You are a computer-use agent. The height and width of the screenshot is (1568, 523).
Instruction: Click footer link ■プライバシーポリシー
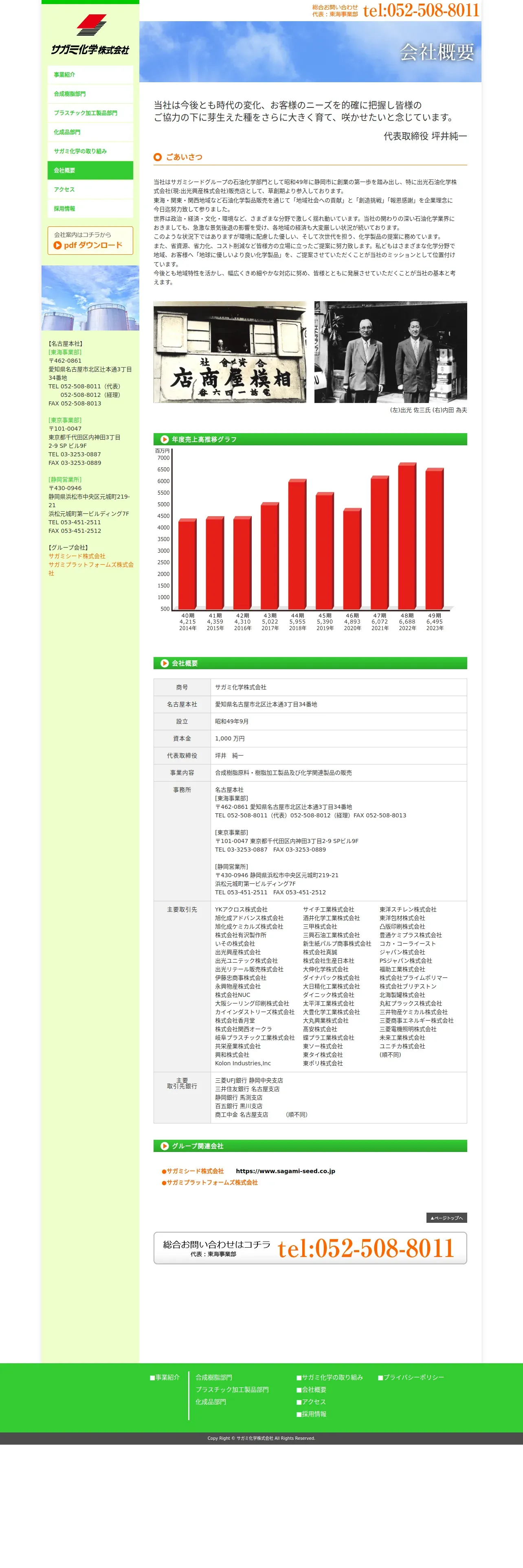click(411, 1377)
